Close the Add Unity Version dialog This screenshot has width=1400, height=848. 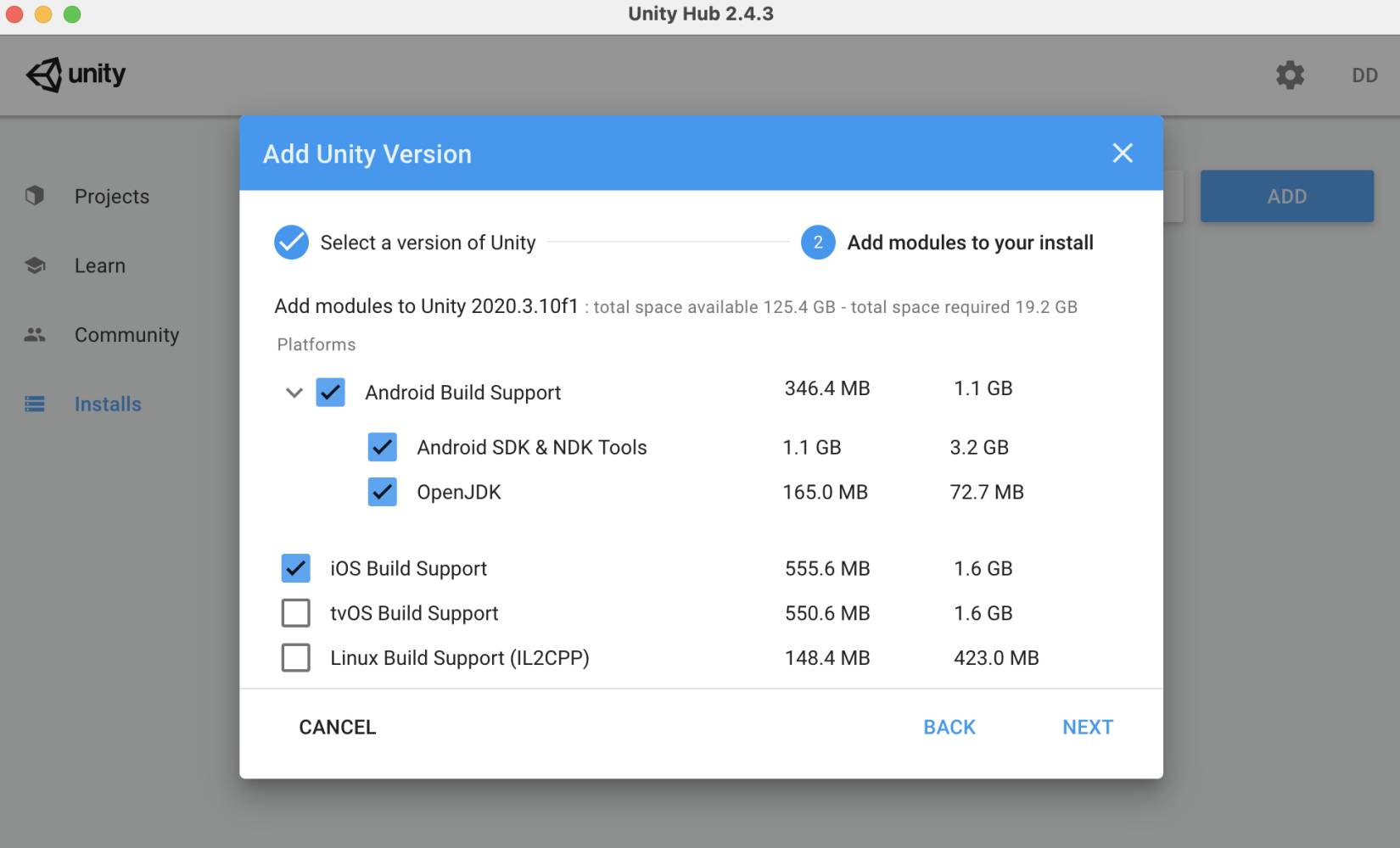[1123, 153]
